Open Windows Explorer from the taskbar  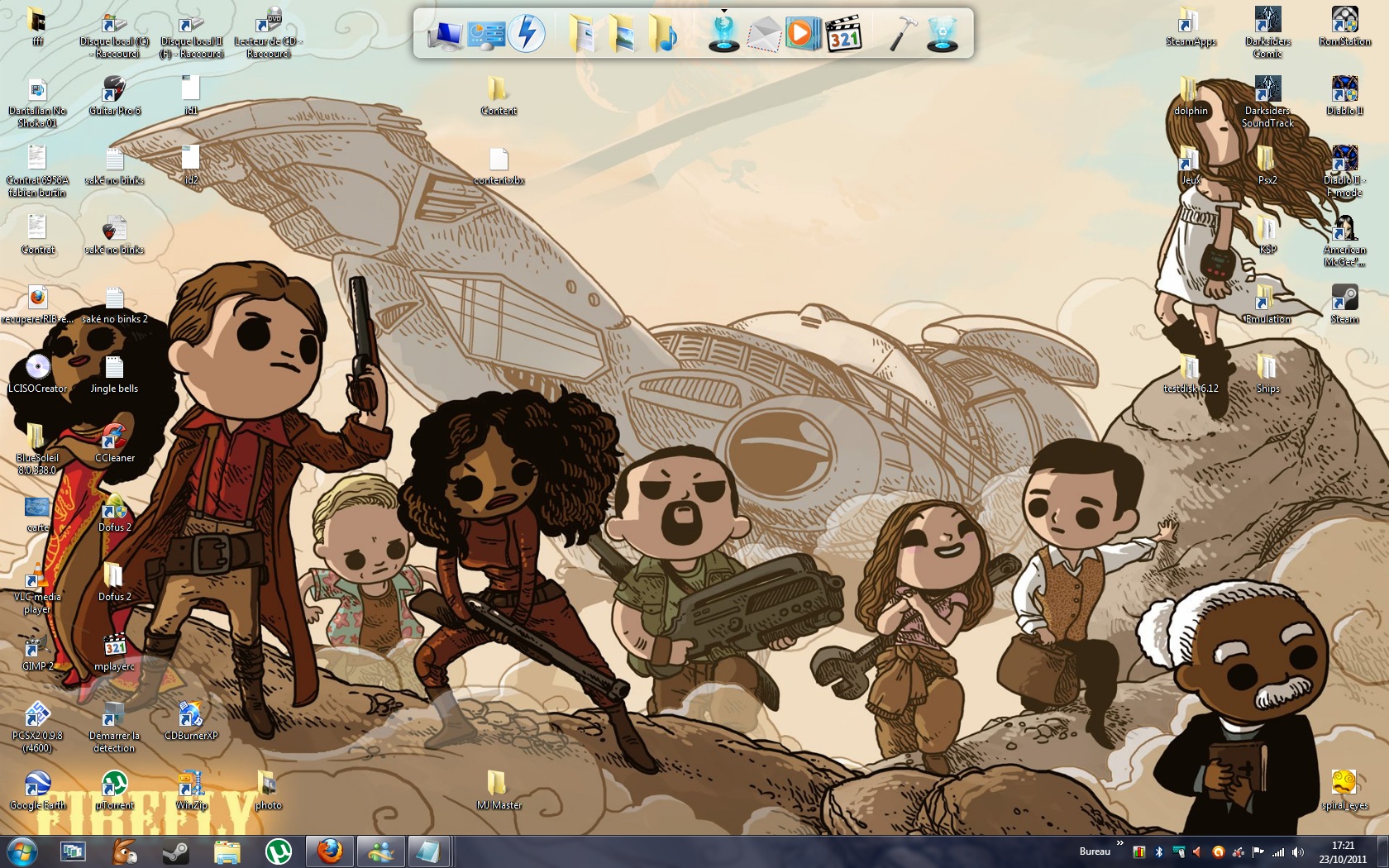[227, 851]
